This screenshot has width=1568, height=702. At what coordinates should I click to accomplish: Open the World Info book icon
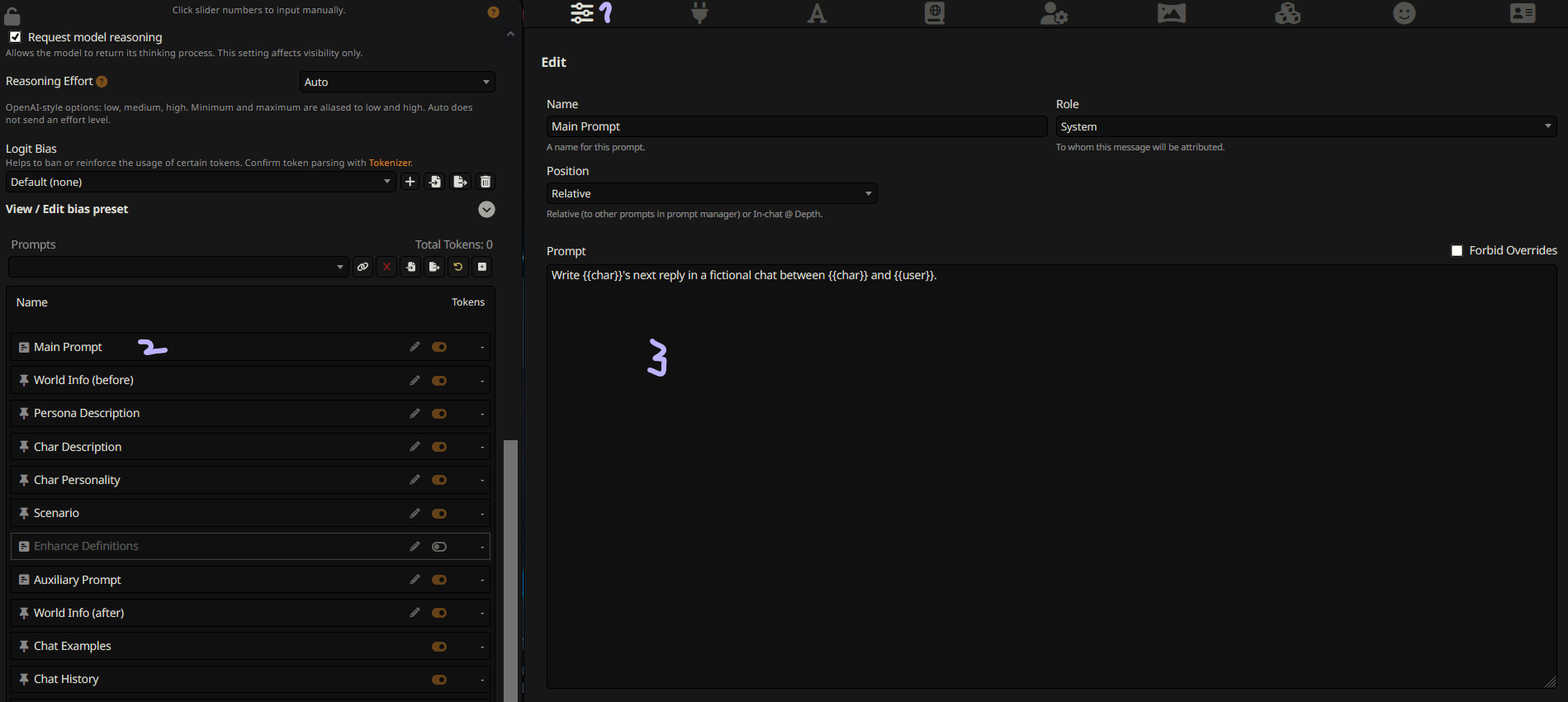(935, 13)
